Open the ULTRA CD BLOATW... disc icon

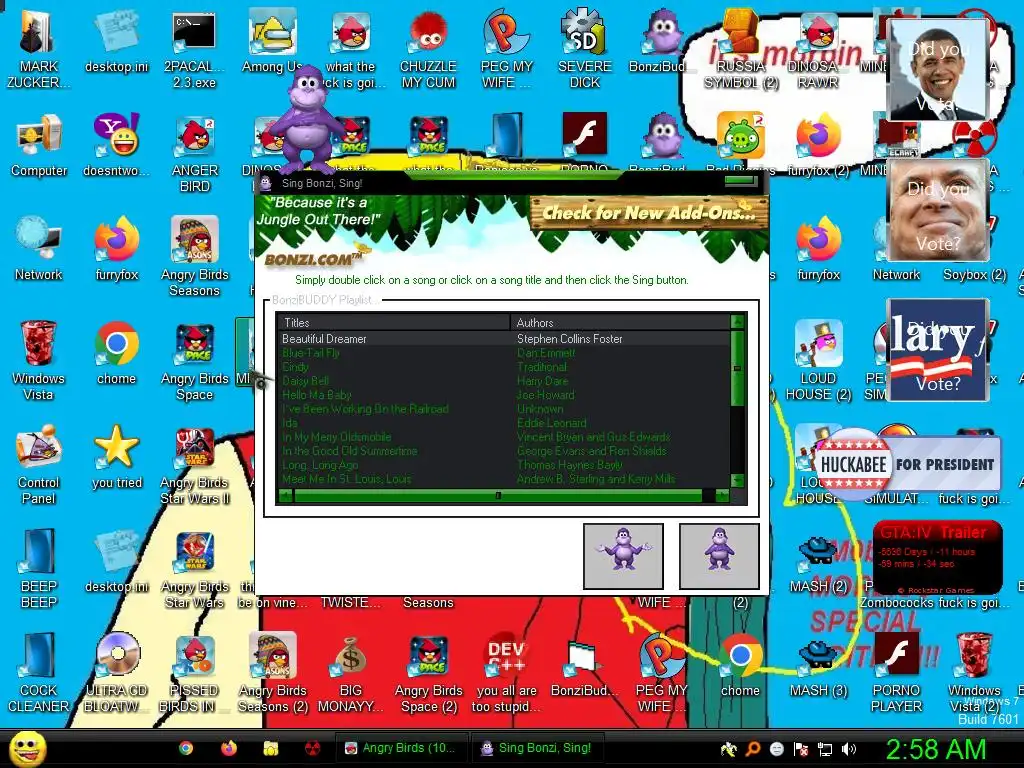point(116,673)
